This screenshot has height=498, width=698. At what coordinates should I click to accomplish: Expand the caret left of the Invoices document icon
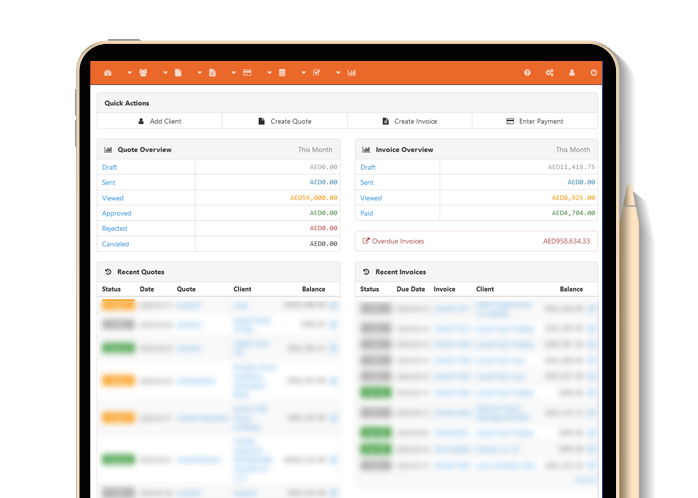point(197,73)
